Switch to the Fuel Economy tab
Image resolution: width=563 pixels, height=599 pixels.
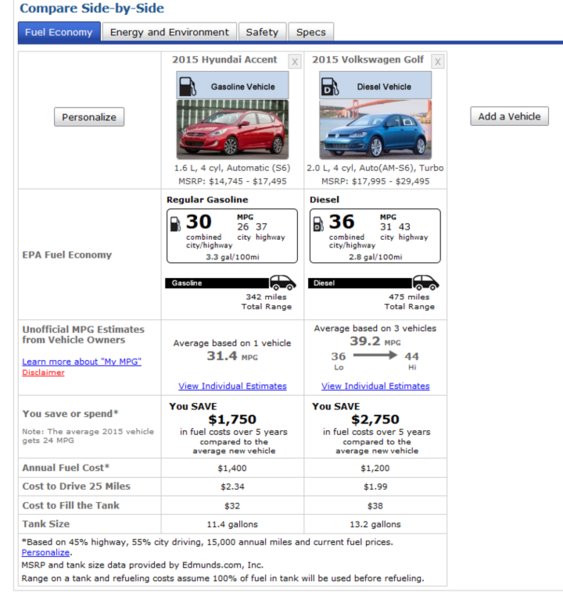coord(59,32)
